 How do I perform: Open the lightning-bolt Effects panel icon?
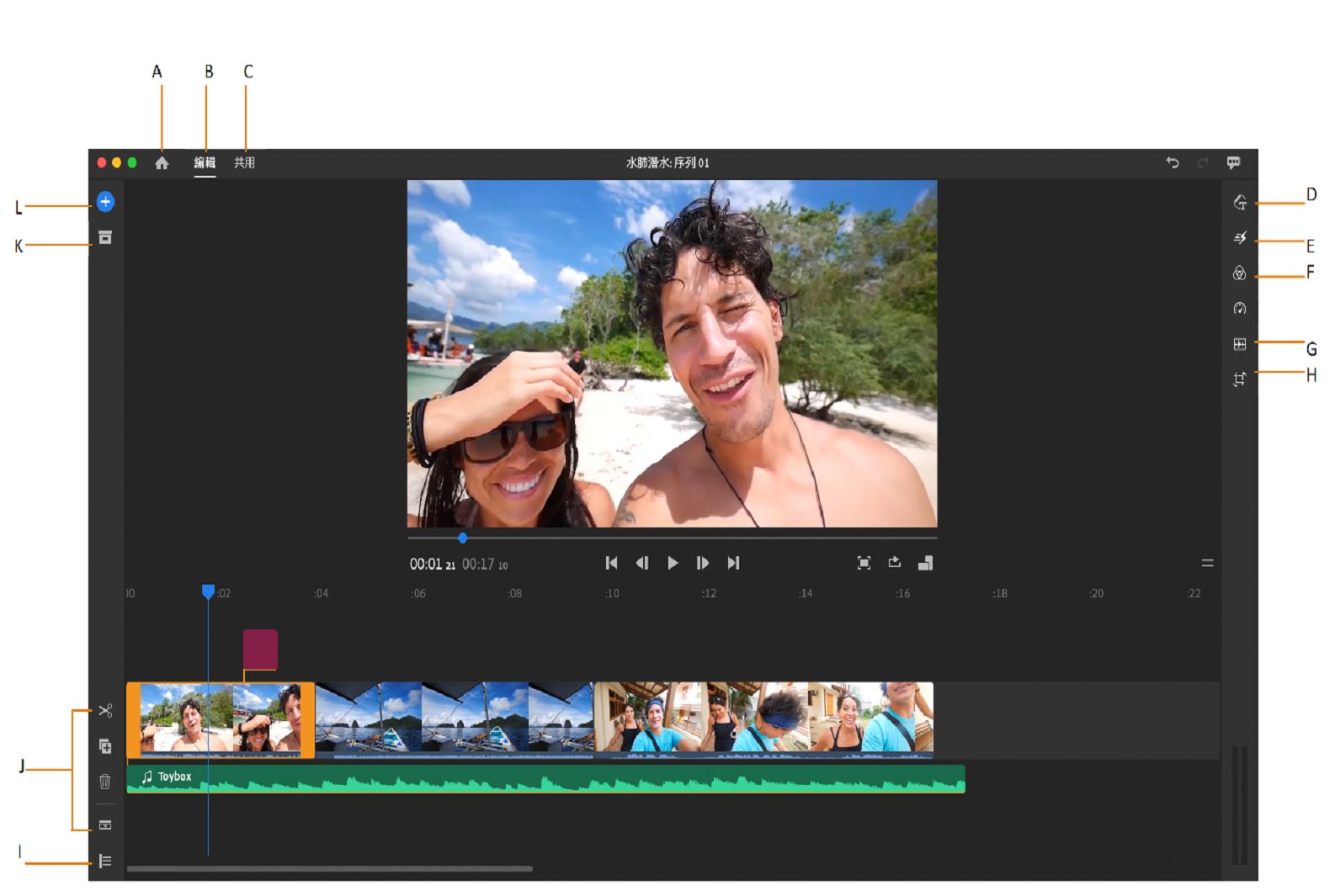tap(1240, 238)
